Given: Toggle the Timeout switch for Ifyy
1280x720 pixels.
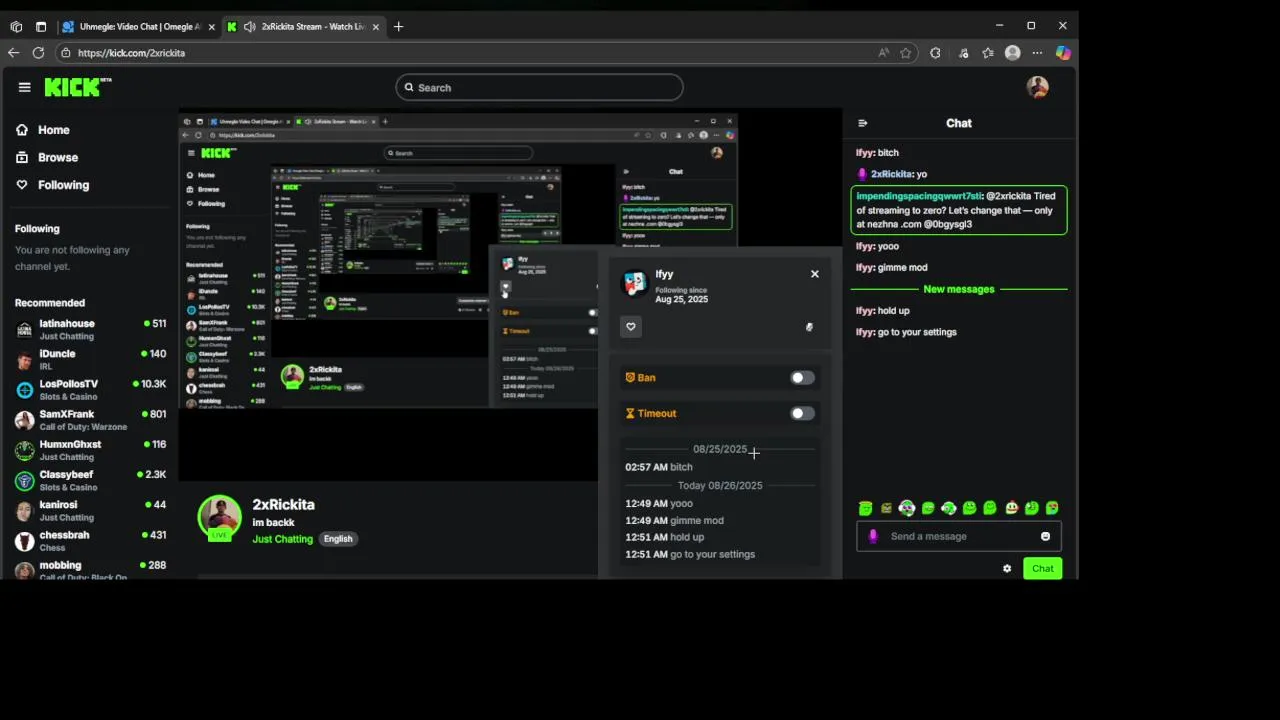Looking at the screenshot, I should coord(802,414).
